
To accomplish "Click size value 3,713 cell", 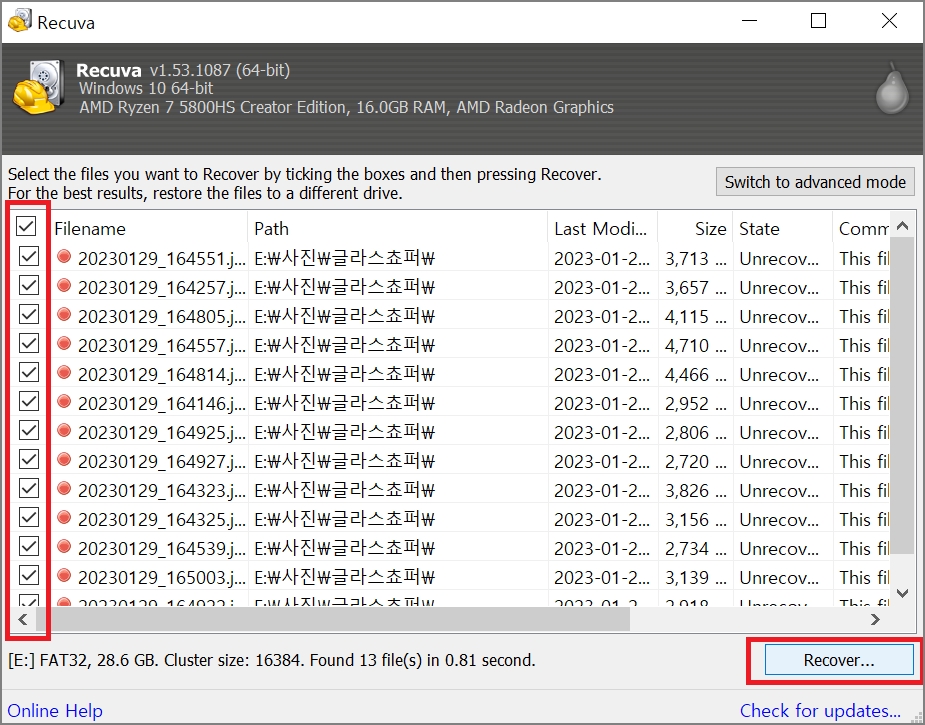I will point(696,258).
